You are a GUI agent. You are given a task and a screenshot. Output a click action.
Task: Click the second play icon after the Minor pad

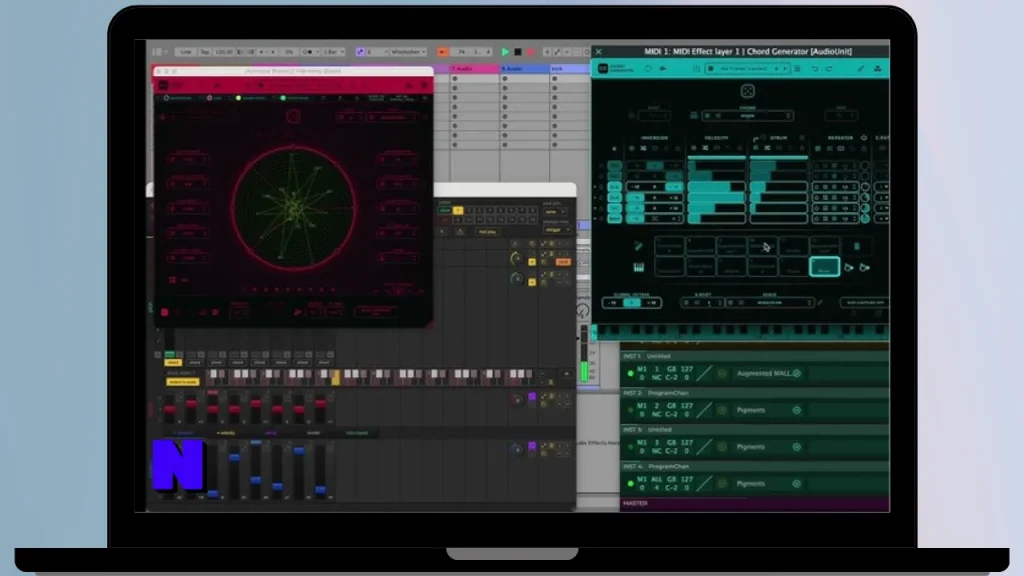[x=864, y=267]
